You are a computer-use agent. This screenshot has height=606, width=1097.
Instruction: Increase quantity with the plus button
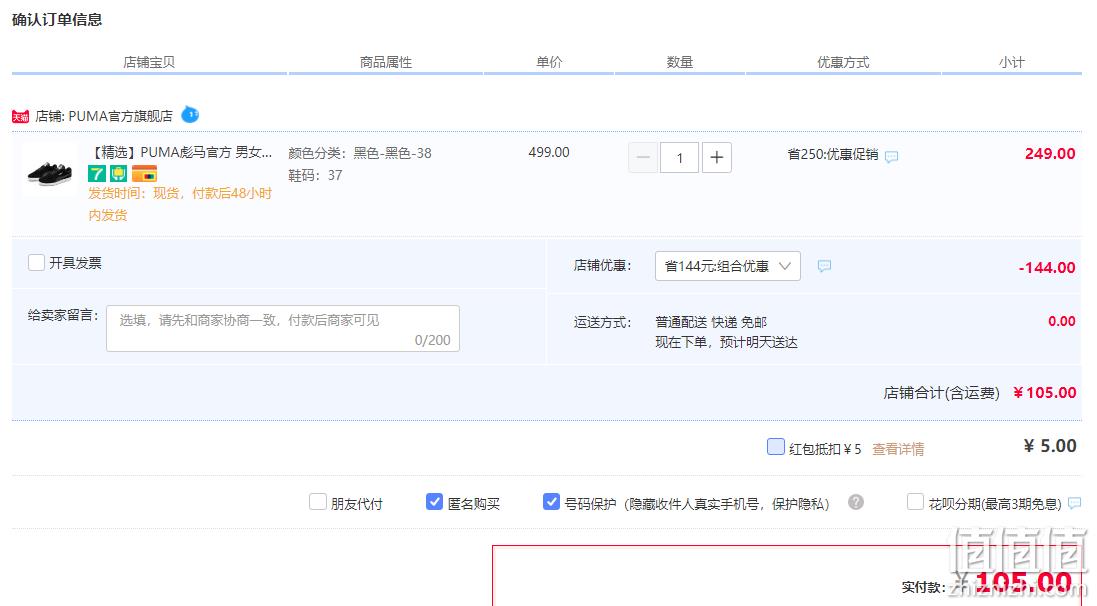coord(716,157)
